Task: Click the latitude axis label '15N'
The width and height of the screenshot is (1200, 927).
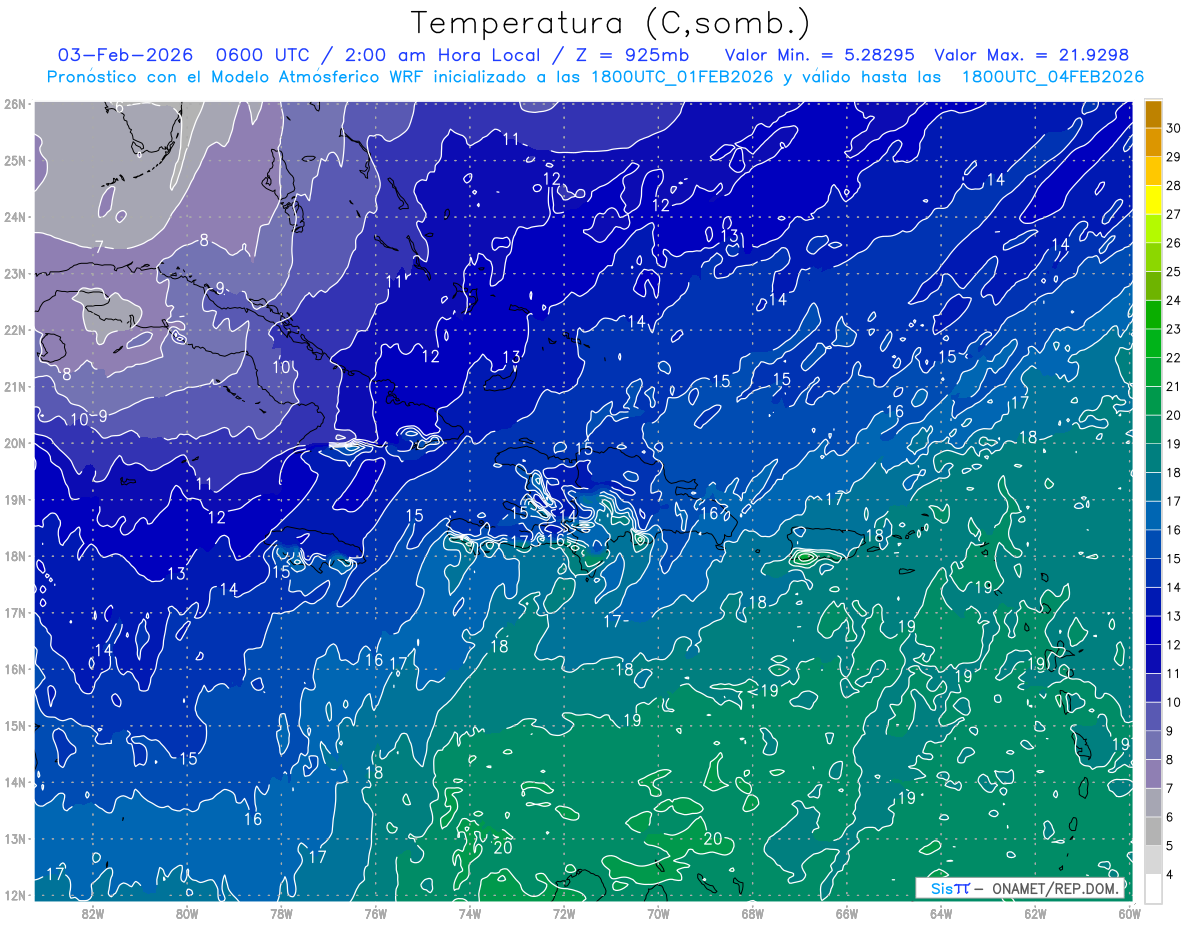Action: tap(15, 725)
